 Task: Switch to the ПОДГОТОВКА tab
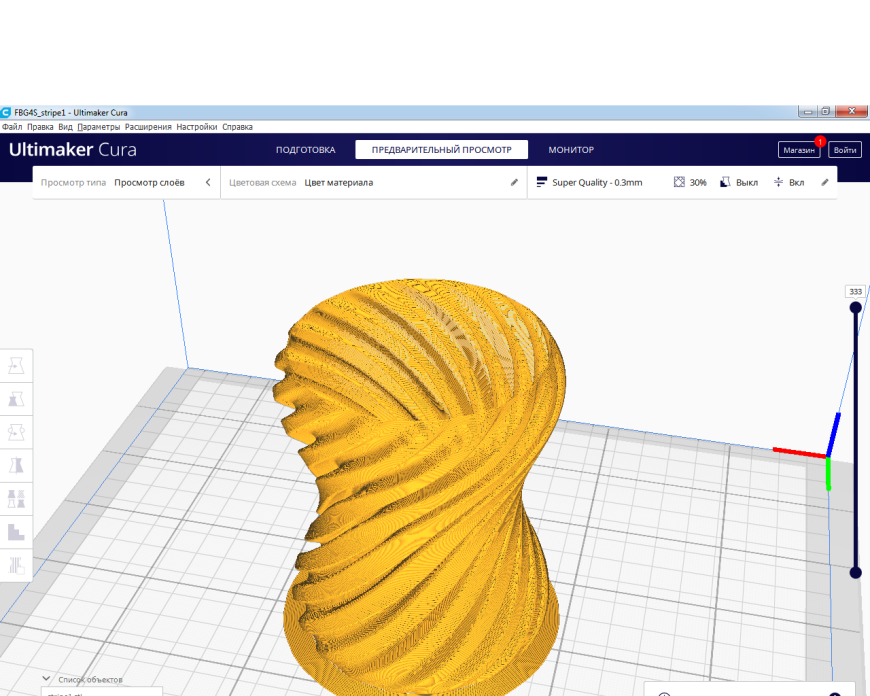[306, 150]
